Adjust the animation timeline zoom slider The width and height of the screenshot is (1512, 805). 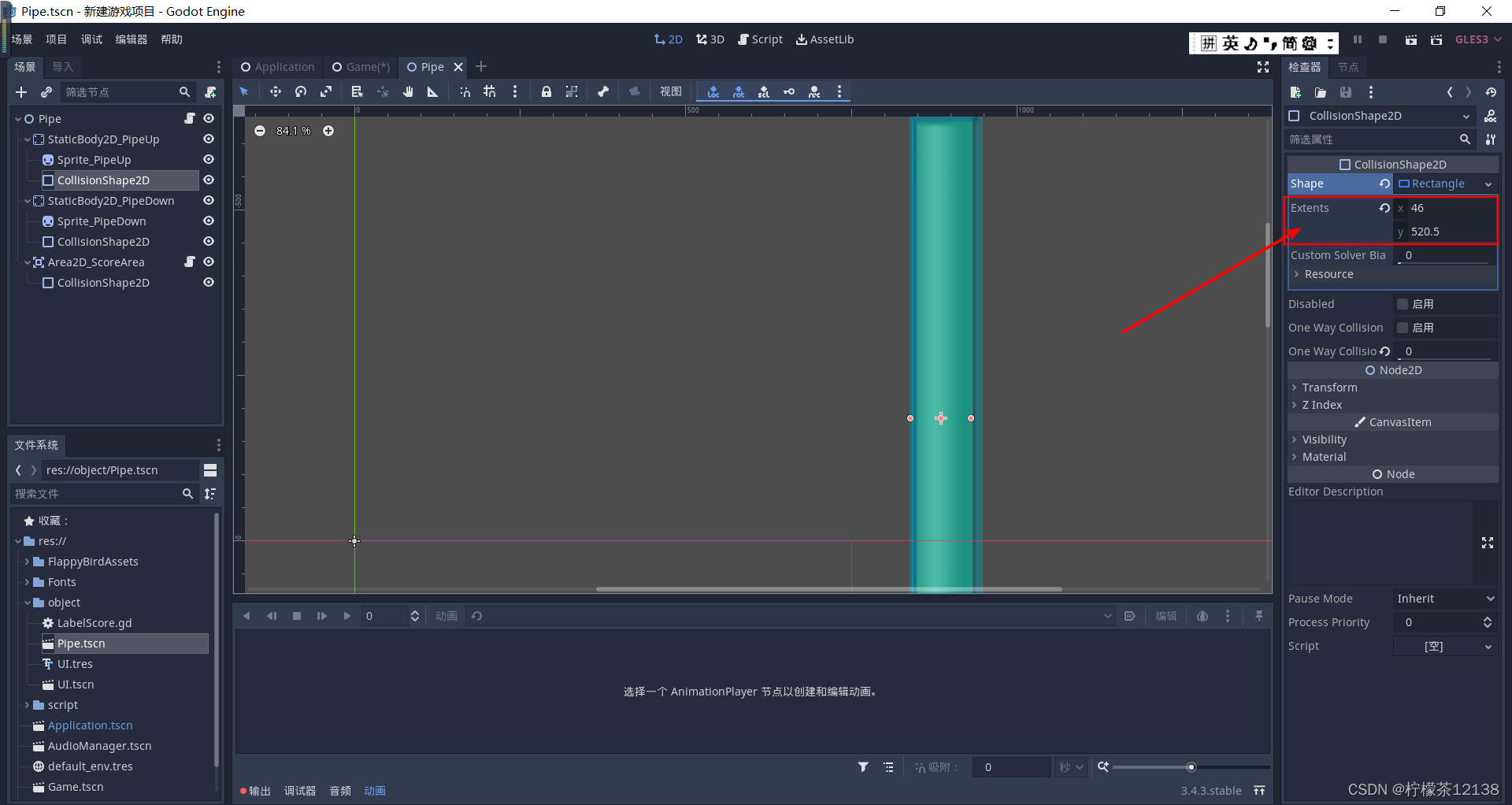point(1191,767)
